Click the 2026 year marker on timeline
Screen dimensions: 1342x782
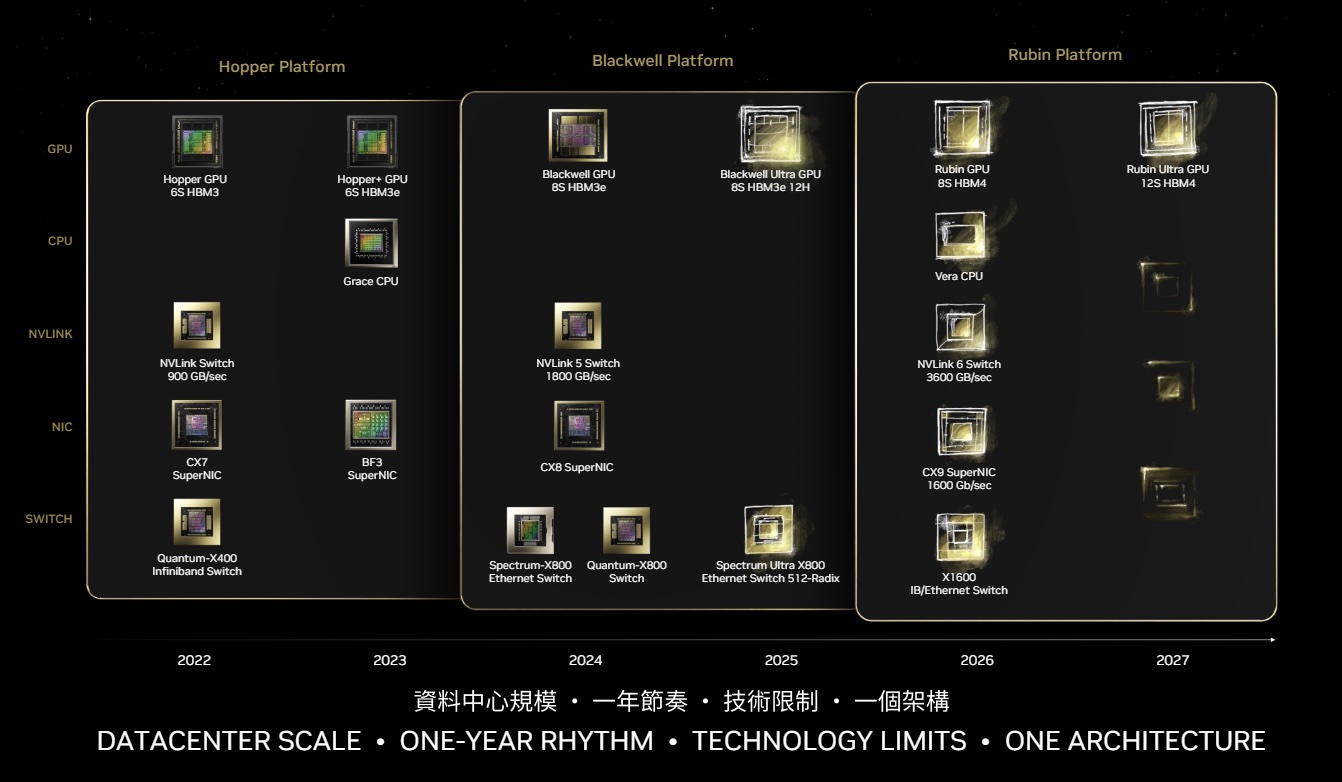(x=977, y=660)
